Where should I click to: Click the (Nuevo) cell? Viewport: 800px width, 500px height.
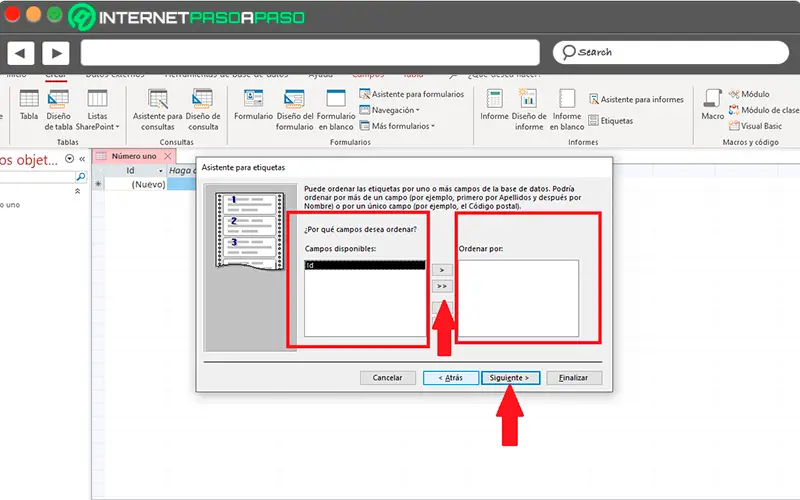pyautogui.click(x=136, y=184)
